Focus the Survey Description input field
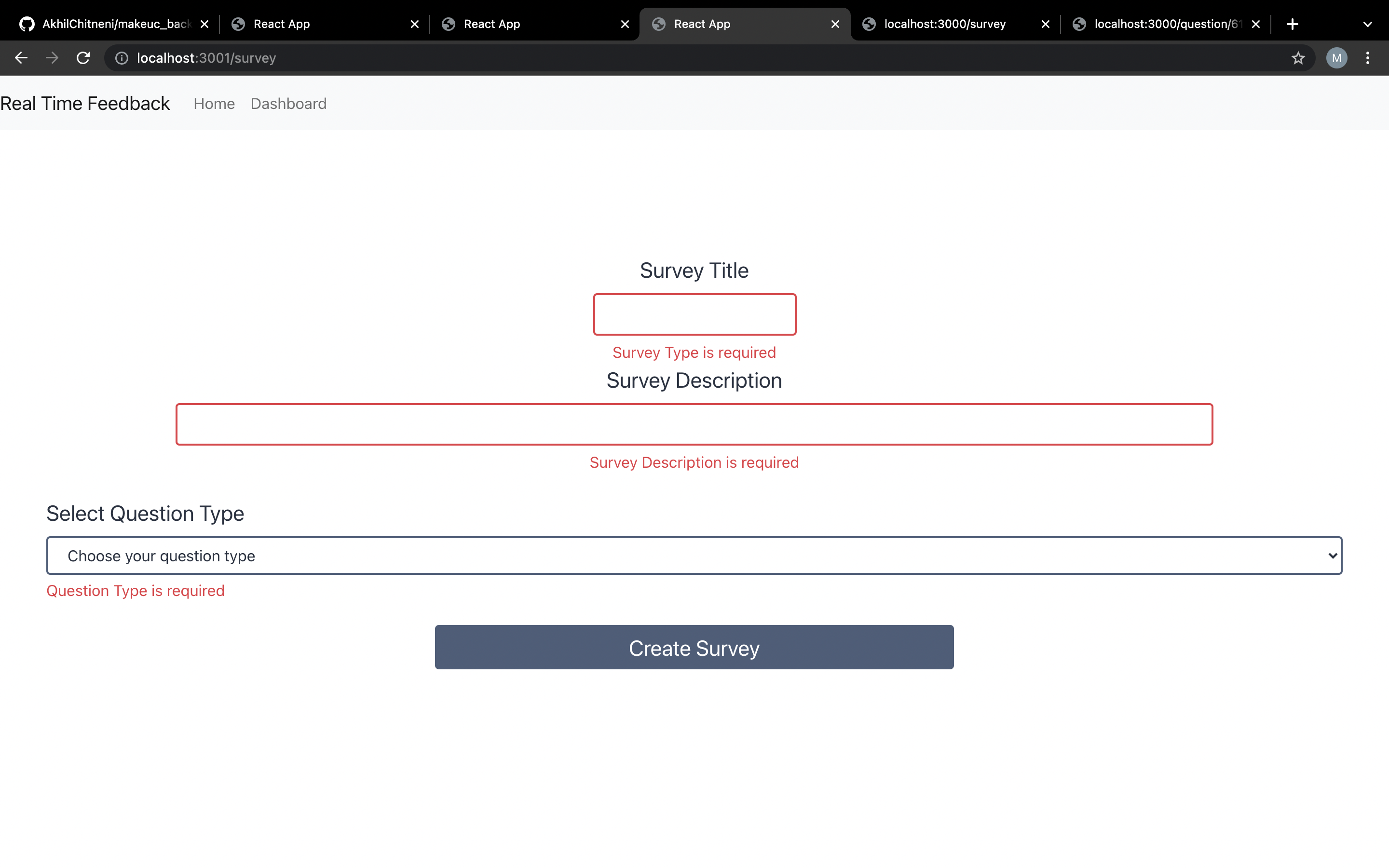Viewport: 1389px width, 868px height. click(694, 424)
